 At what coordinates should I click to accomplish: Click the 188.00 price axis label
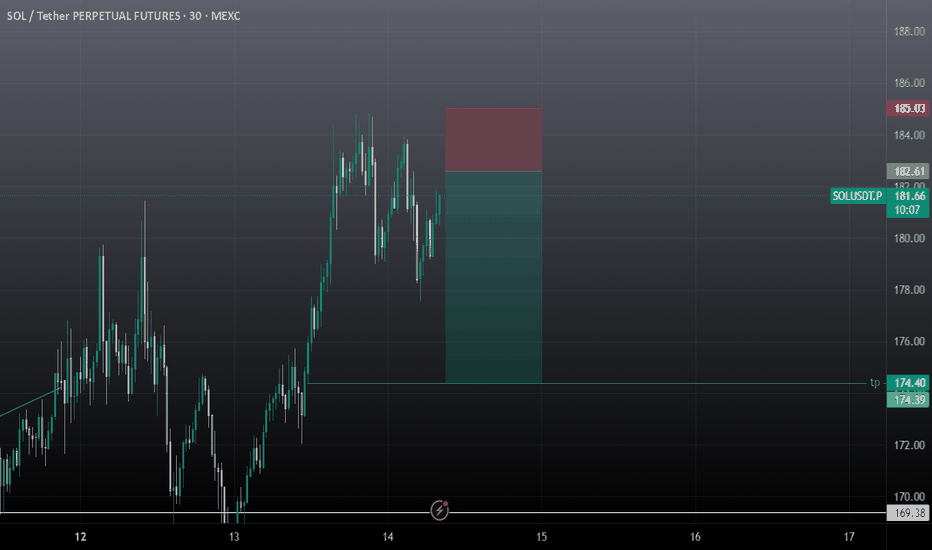909,32
